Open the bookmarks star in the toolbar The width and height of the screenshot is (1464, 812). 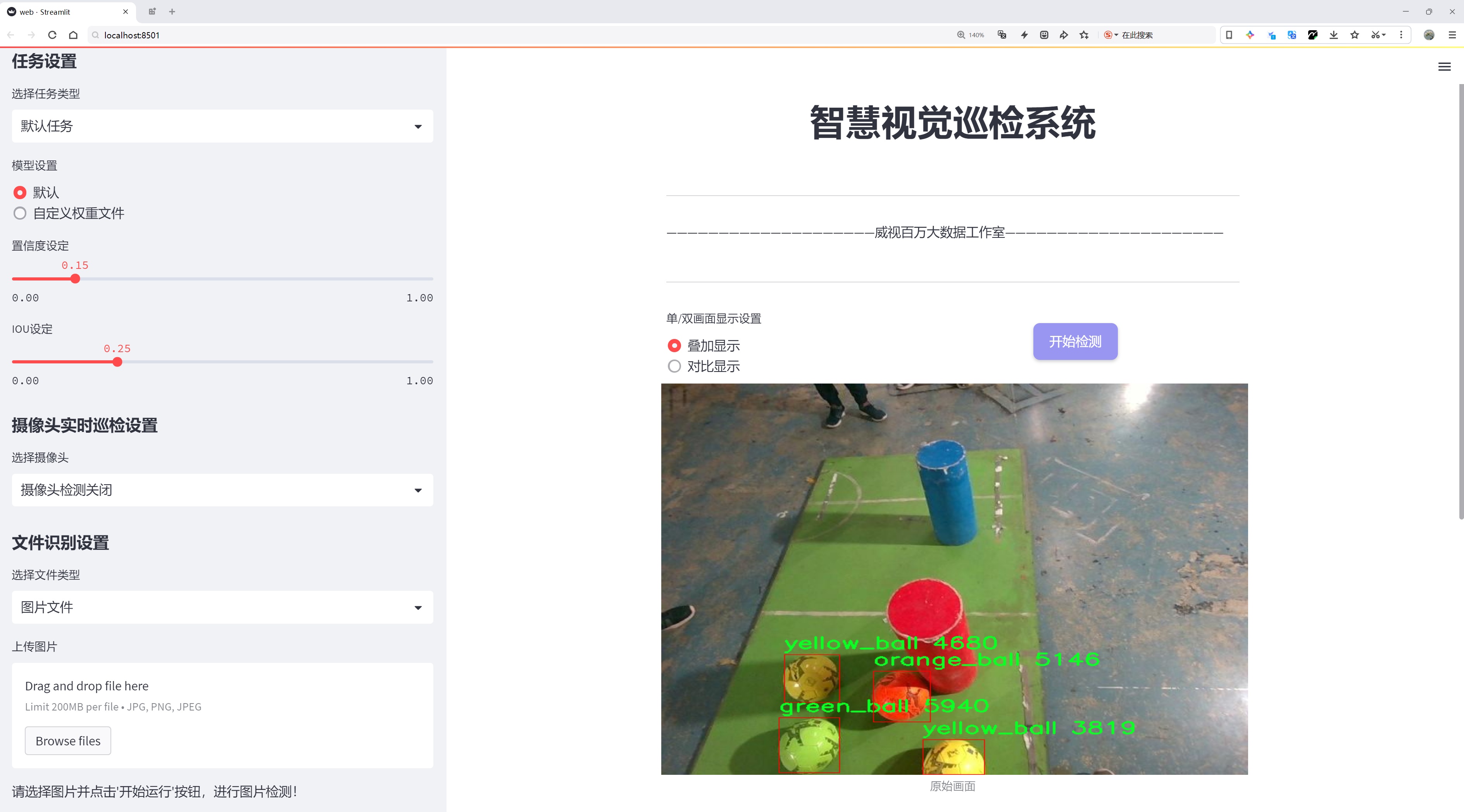tap(1355, 34)
